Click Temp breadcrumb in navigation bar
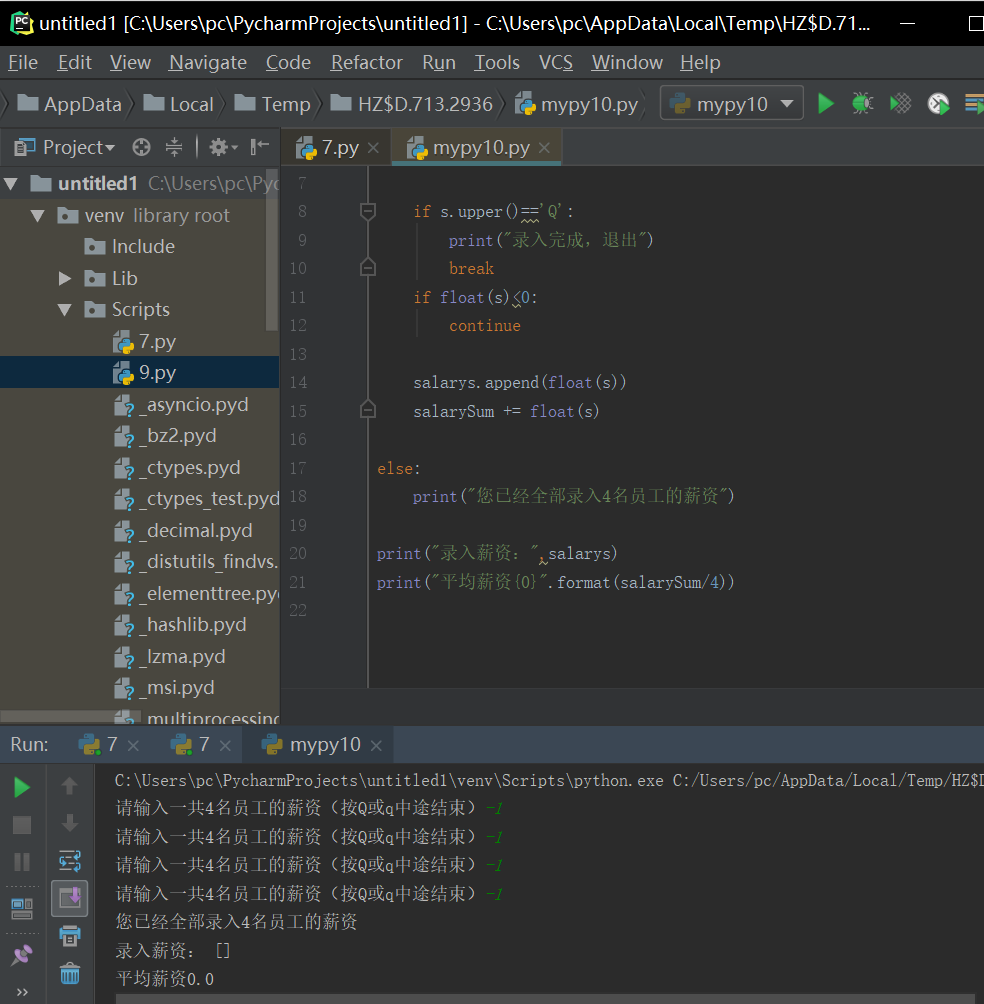 pos(273,104)
